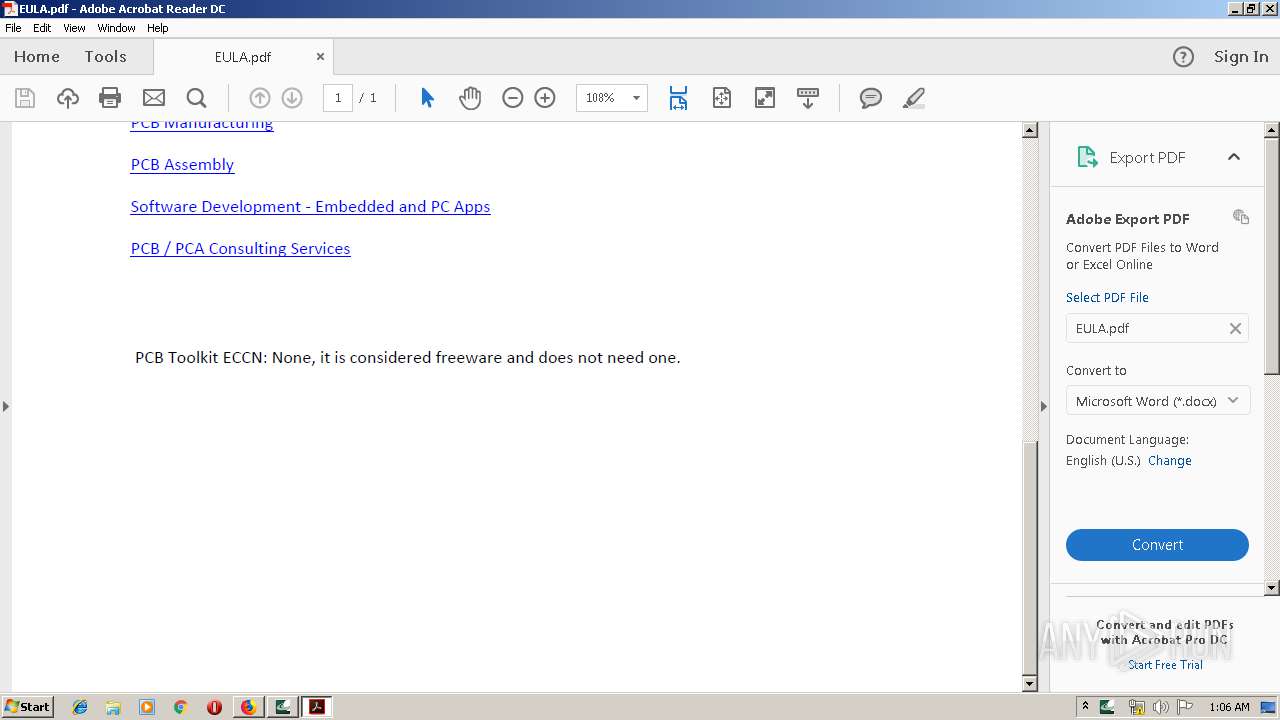Remove EULA.pdf from selected file
Viewport: 1280px width, 720px height.
[1235, 328]
